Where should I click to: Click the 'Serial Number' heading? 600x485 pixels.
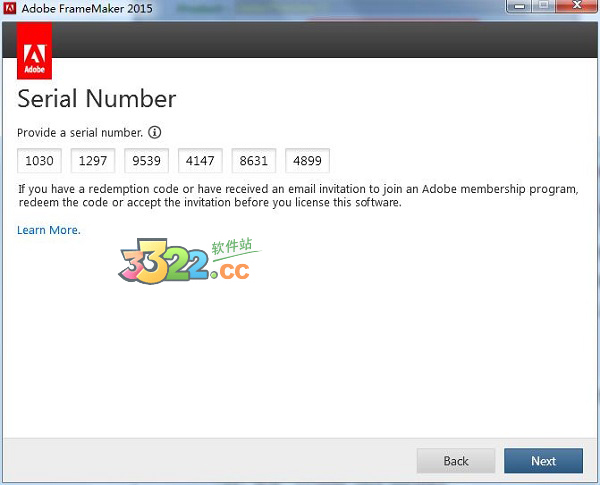[97, 99]
